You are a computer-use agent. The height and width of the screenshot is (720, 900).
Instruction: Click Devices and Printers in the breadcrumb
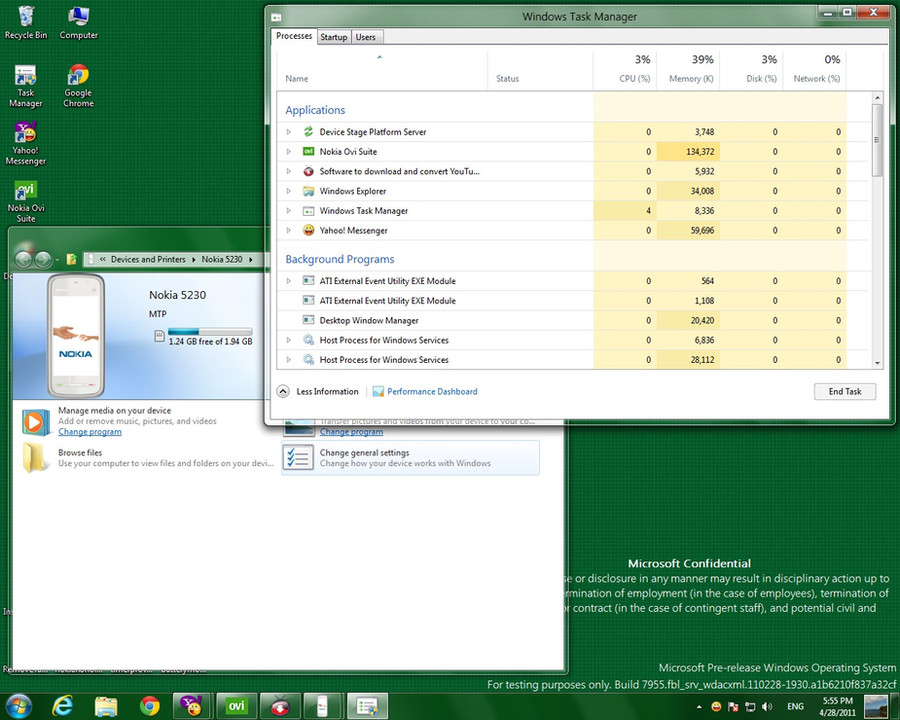click(148, 259)
